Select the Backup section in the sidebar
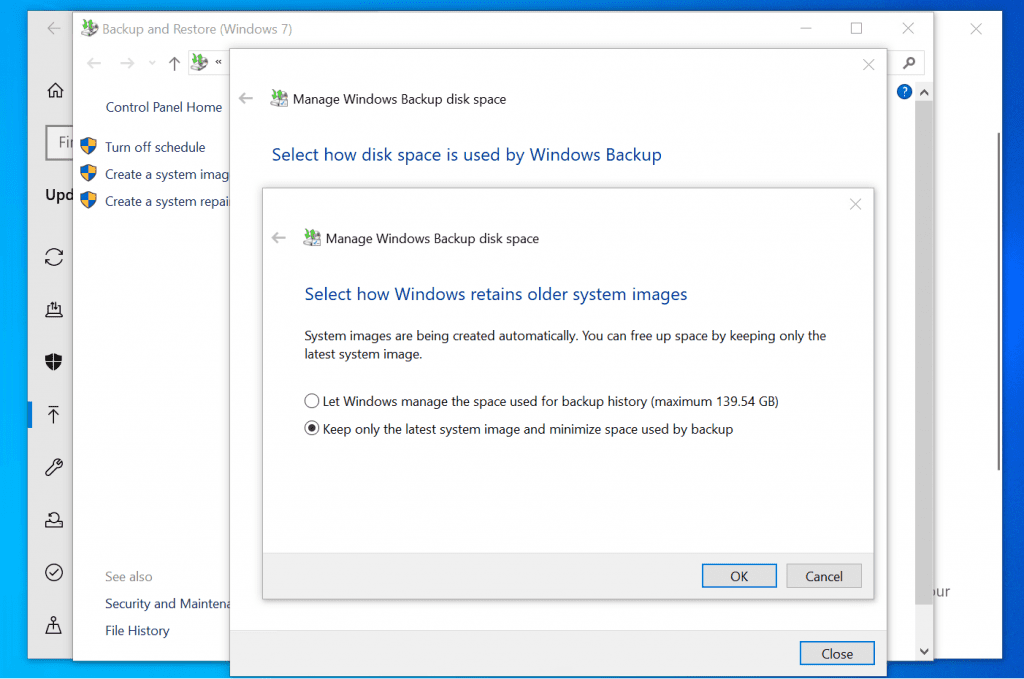The width and height of the screenshot is (1024, 679). click(x=53, y=414)
